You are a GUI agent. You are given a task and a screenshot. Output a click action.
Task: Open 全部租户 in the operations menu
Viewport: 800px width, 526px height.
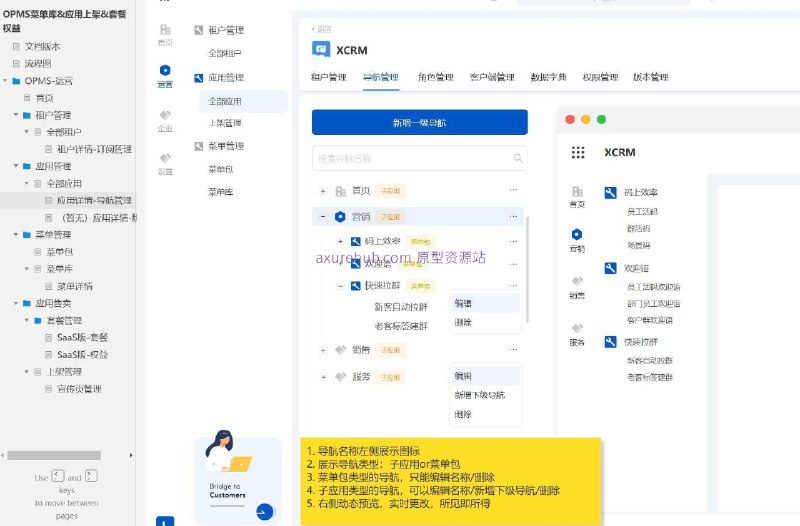click(x=225, y=53)
